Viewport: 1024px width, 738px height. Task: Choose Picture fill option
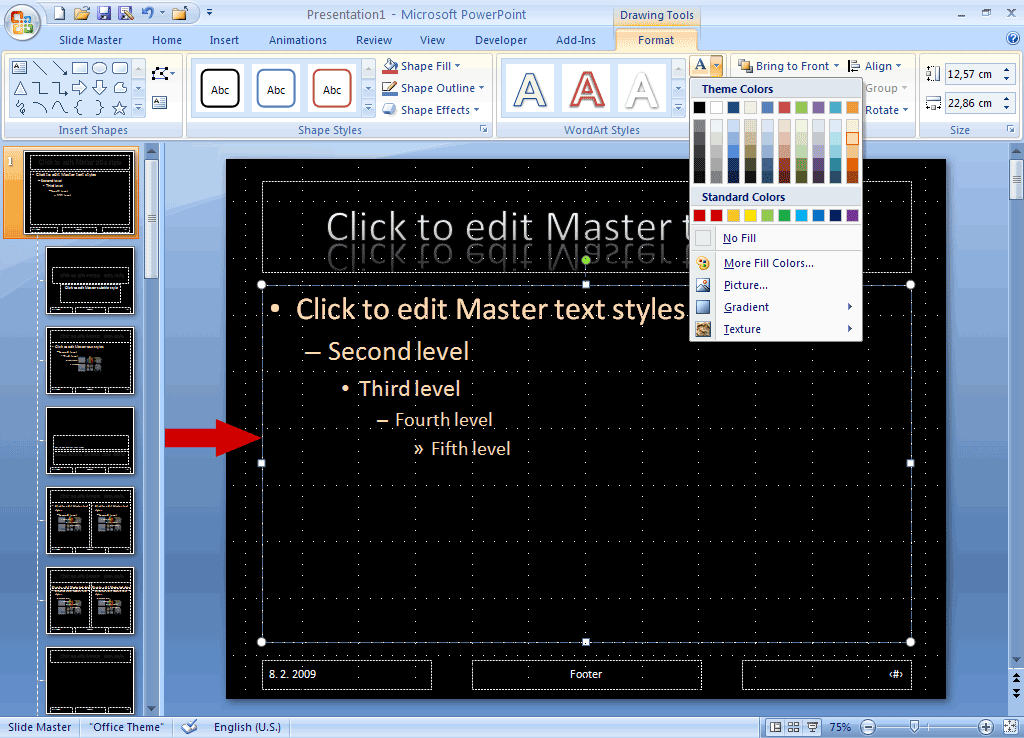coord(776,285)
